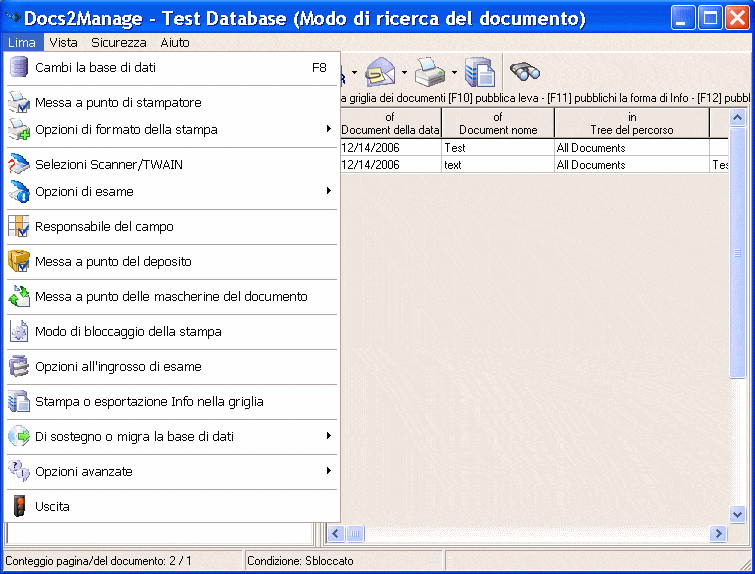Click the Document nome column header
The width and height of the screenshot is (755, 574).
498,123
